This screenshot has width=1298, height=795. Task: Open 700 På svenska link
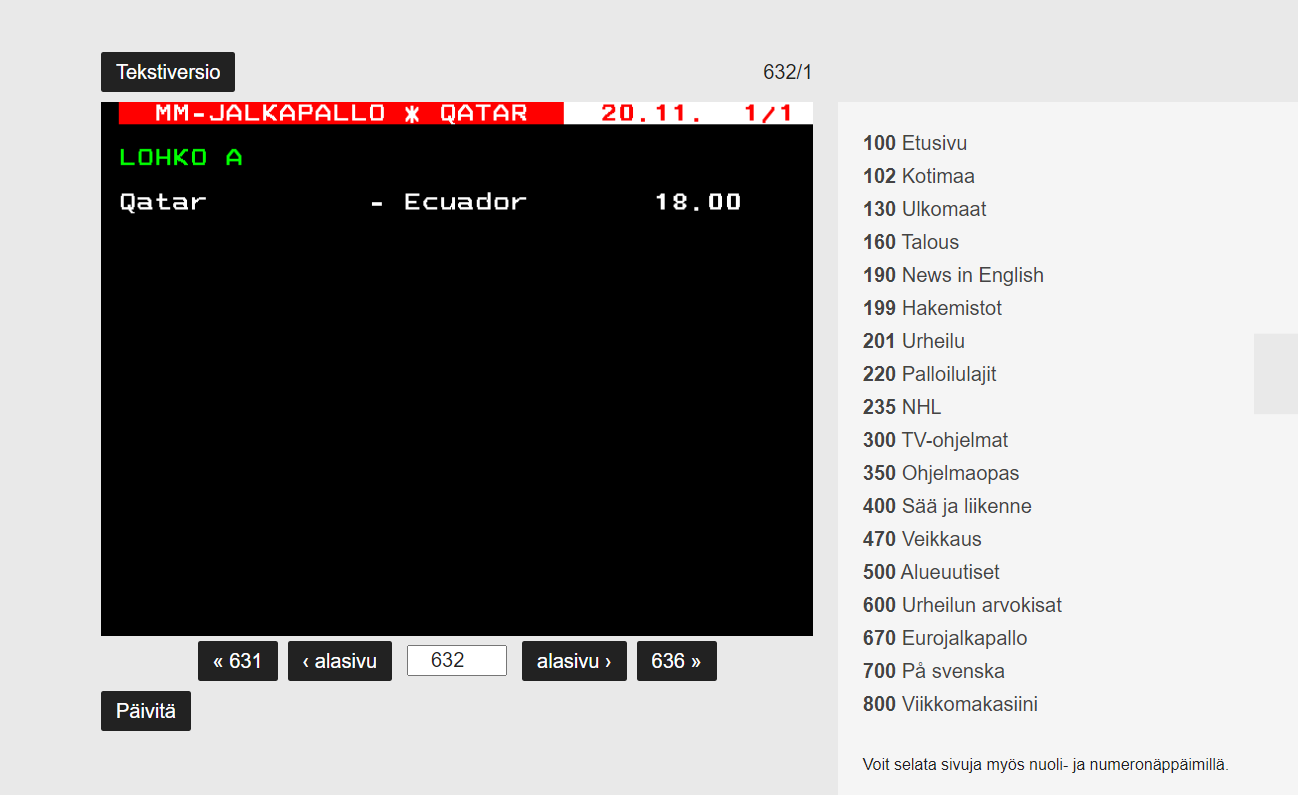click(934, 671)
